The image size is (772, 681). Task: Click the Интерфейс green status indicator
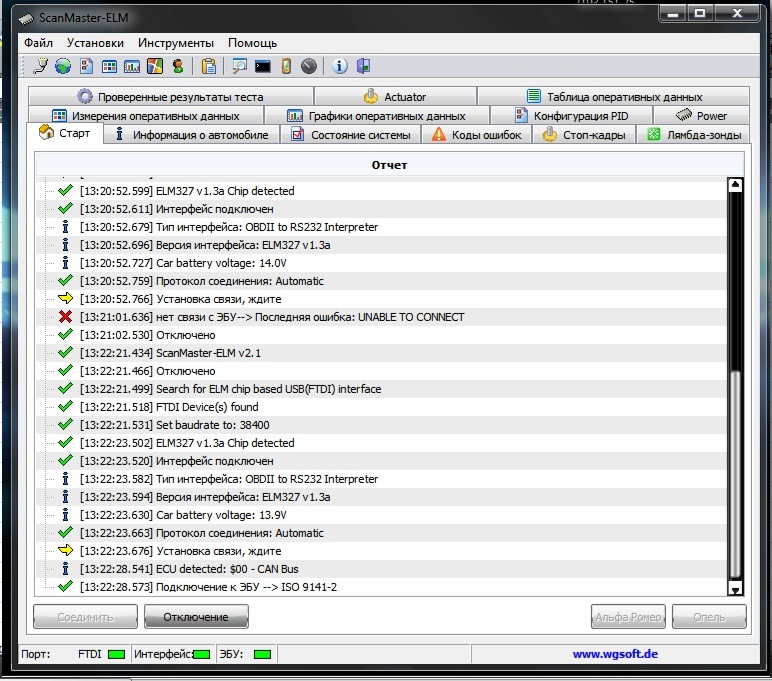coord(201,654)
